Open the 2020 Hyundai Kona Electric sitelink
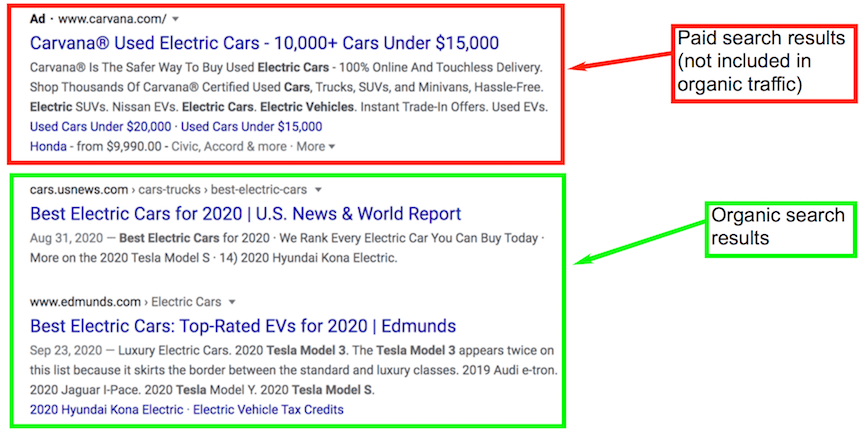 [x=106, y=410]
